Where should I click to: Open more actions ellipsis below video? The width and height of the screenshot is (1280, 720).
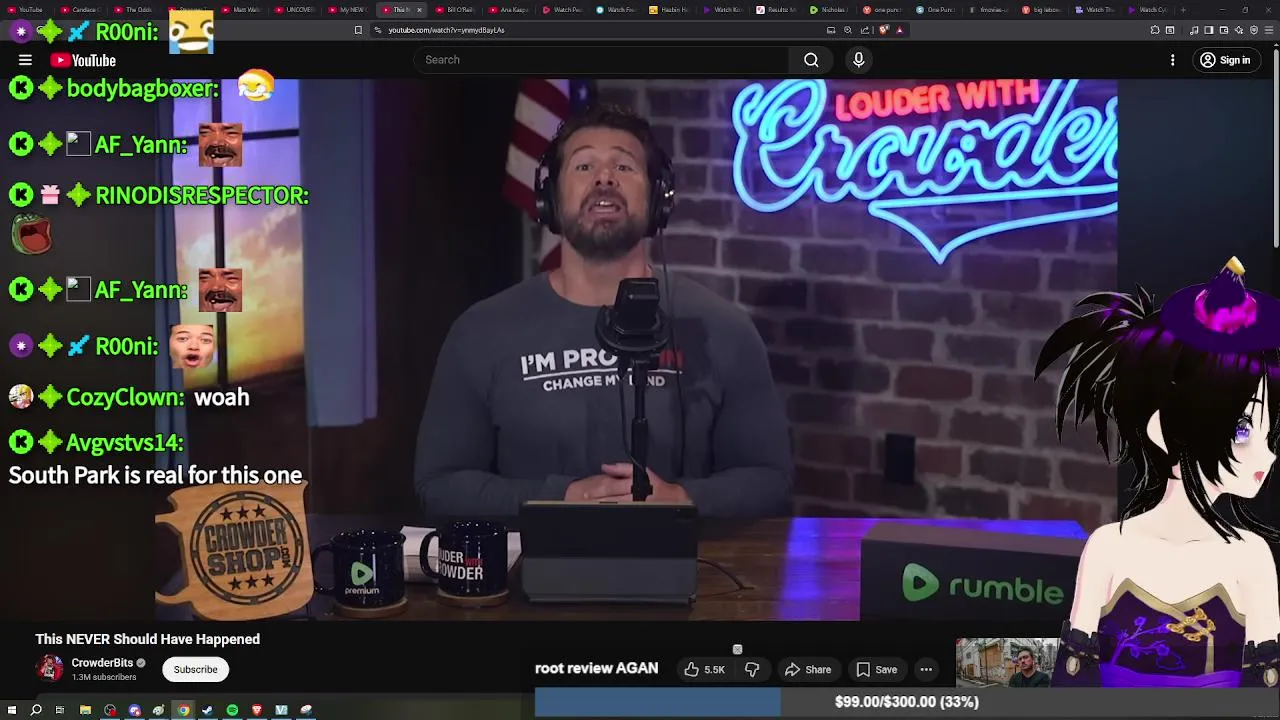coord(926,670)
